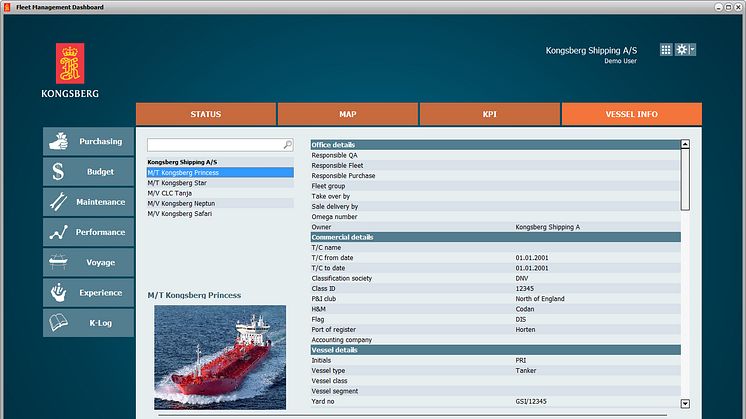Click the K-Log book icon
The height and width of the screenshot is (419, 746).
tap(59, 322)
